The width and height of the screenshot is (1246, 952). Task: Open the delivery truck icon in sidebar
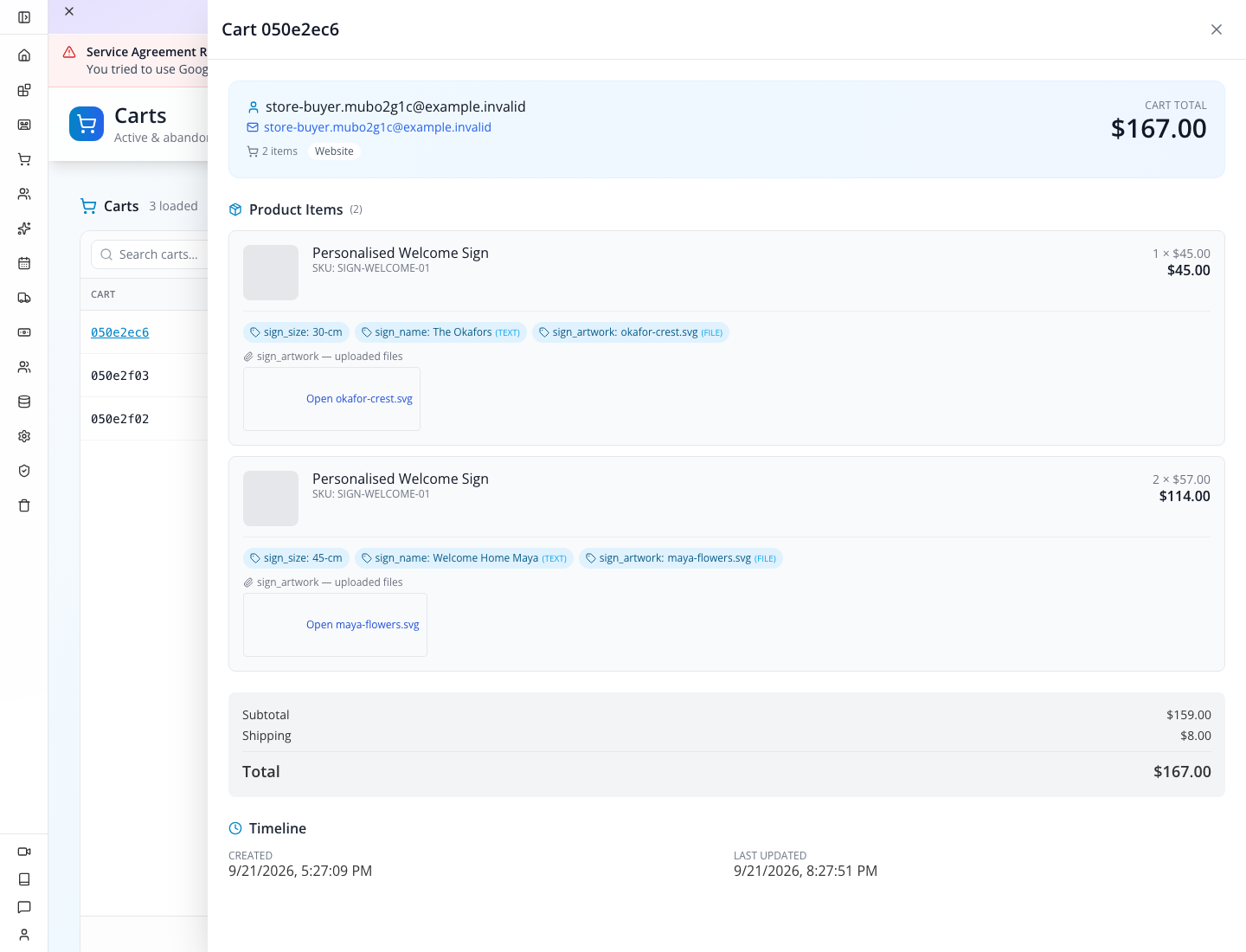tap(24, 298)
